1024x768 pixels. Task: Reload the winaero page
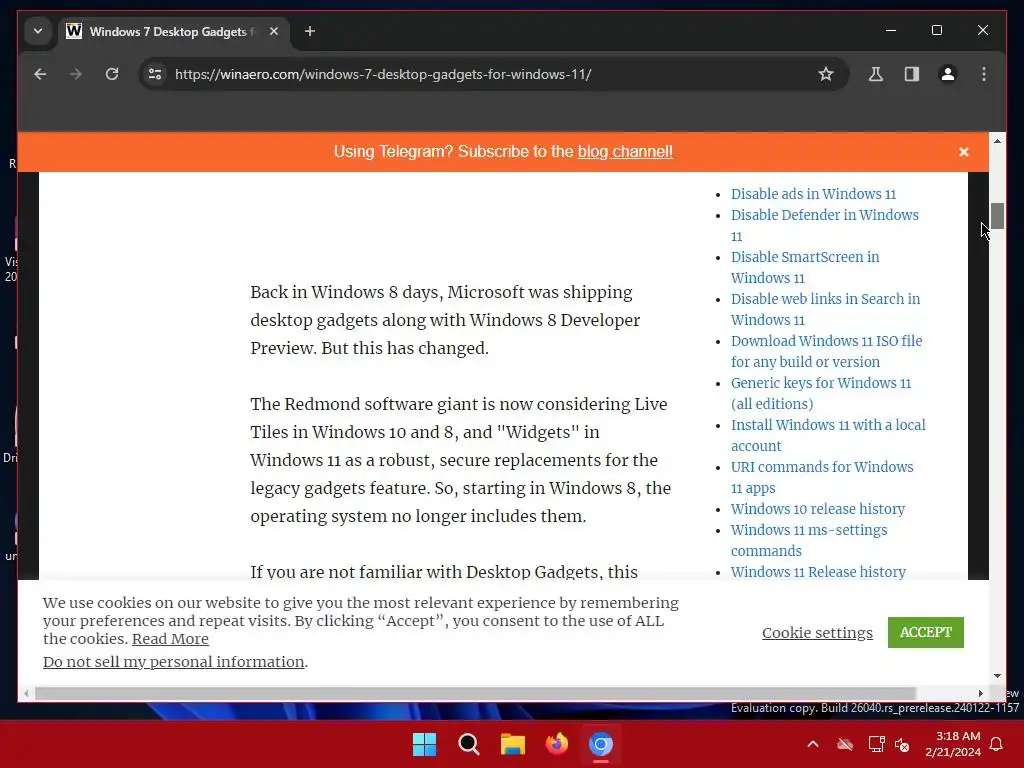tap(112, 74)
